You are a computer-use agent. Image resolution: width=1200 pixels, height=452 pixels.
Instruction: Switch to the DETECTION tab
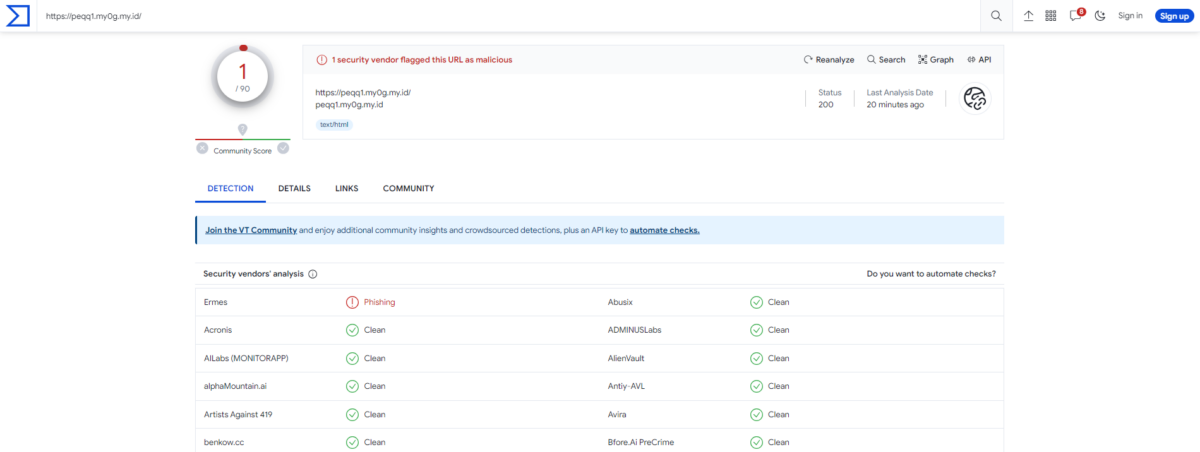[x=230, y=188]
